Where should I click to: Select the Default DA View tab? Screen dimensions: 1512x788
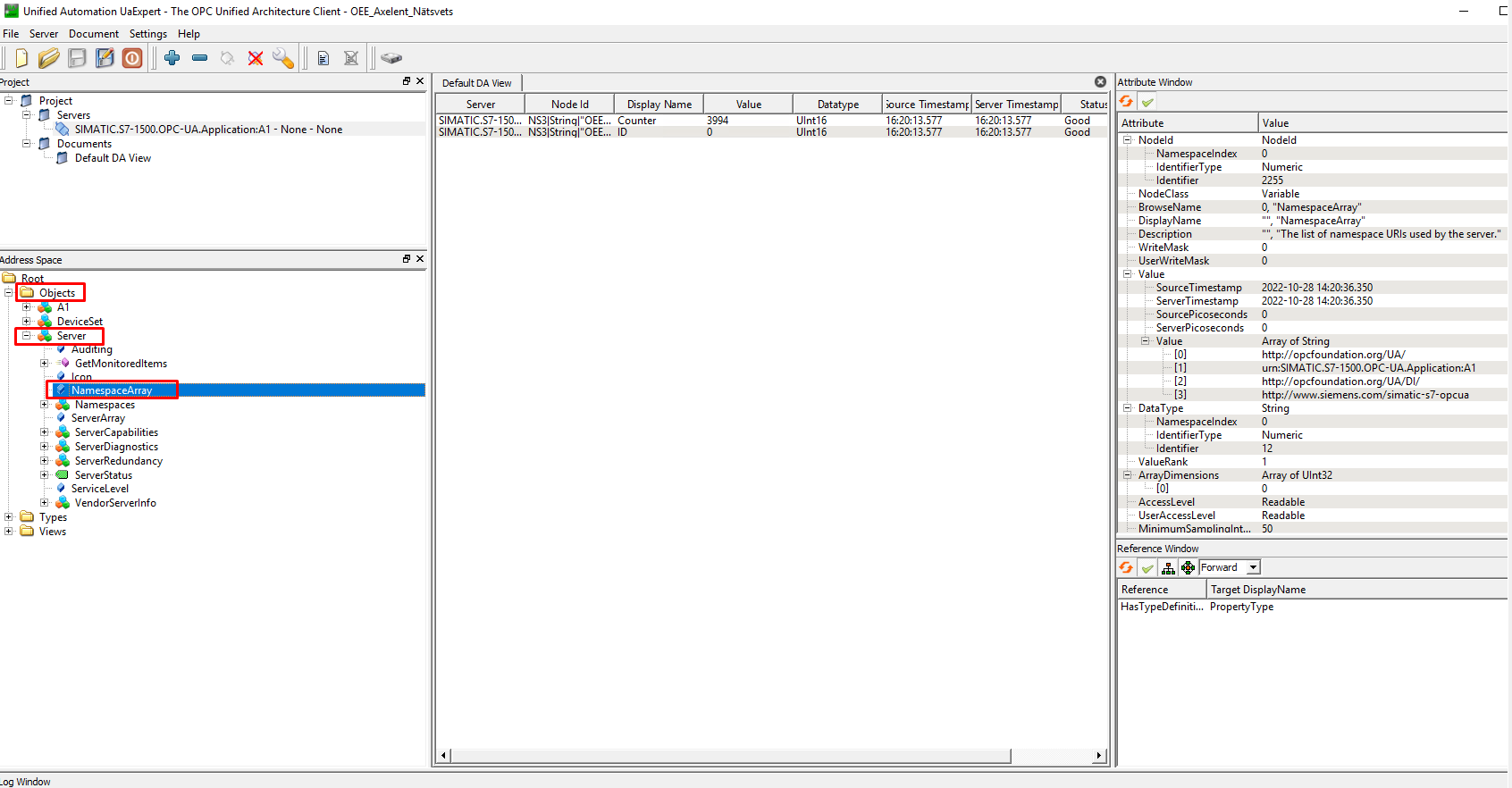476,83
